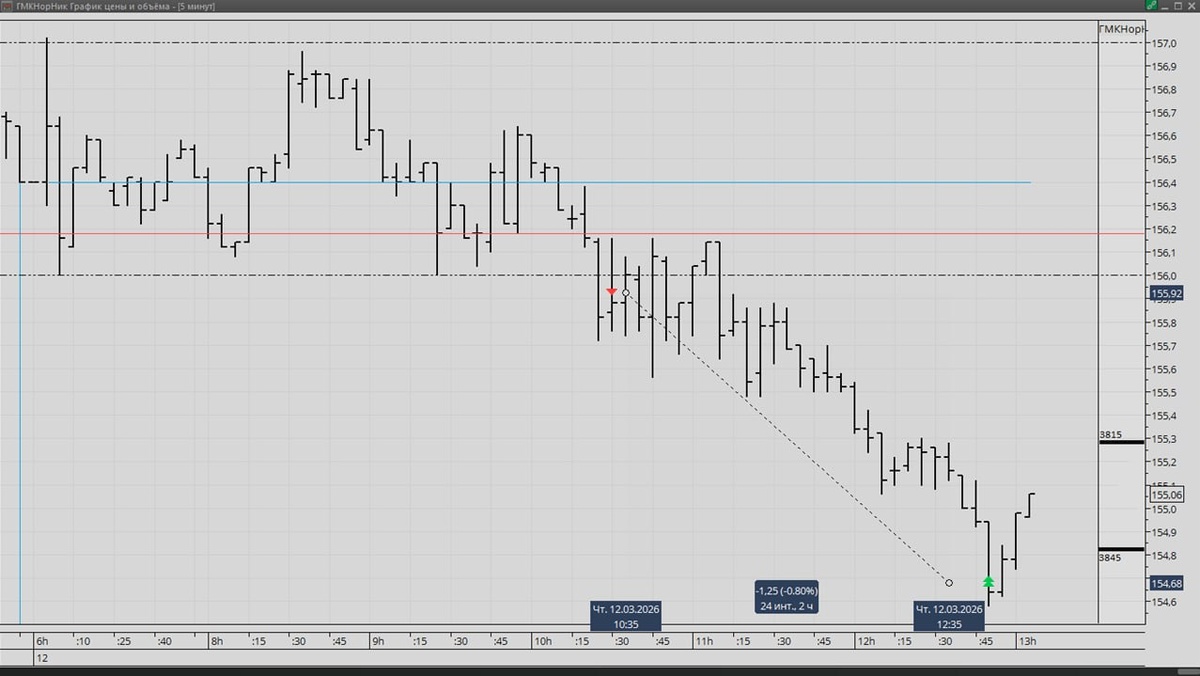Viewport: 1200px width, 676px height.
Task: Click the 12.03.2026 12:35 date label
Action: coord(950,616)
